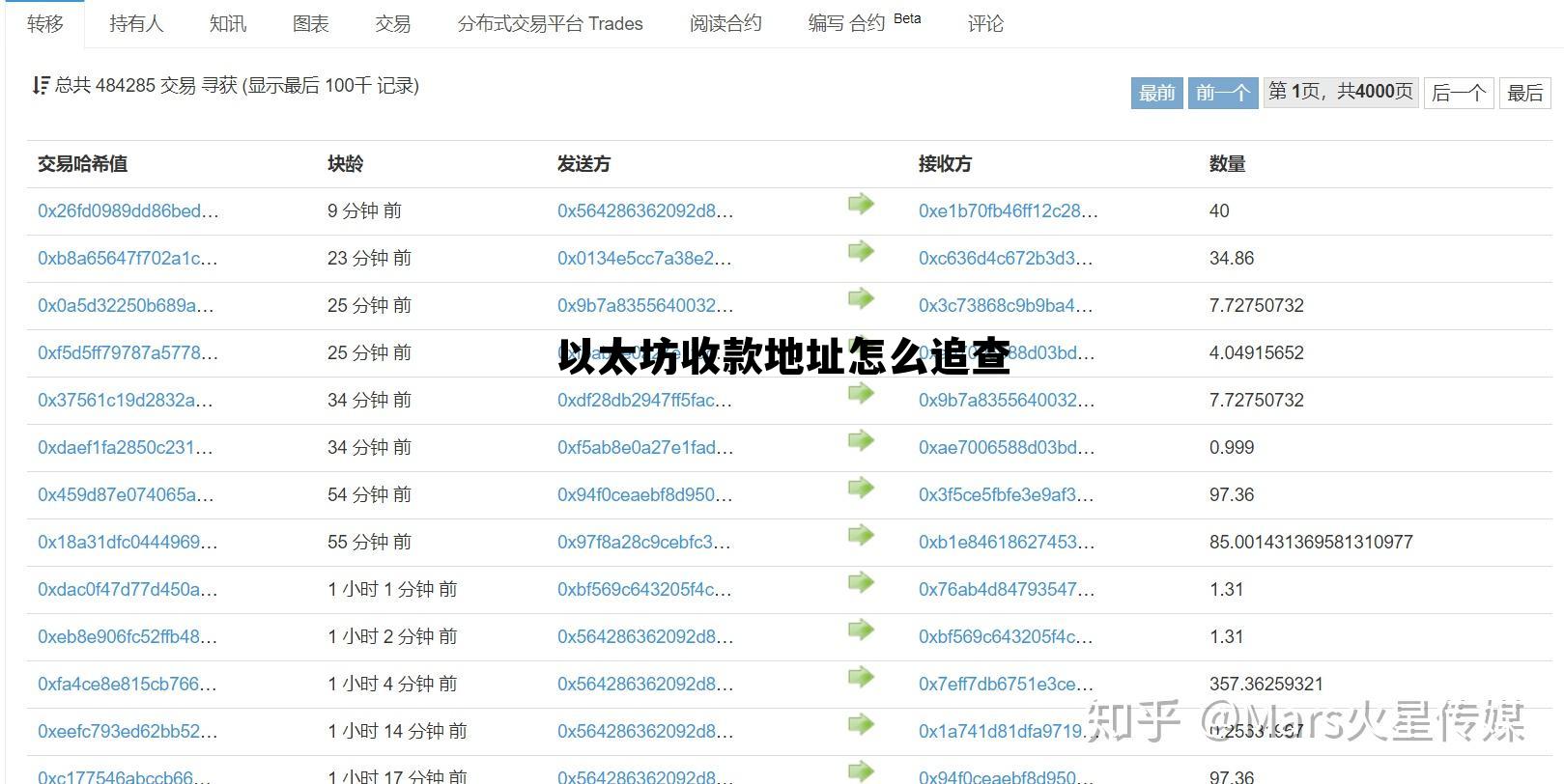Open the 编写合约 Beta tab

[x=864, y=23]
